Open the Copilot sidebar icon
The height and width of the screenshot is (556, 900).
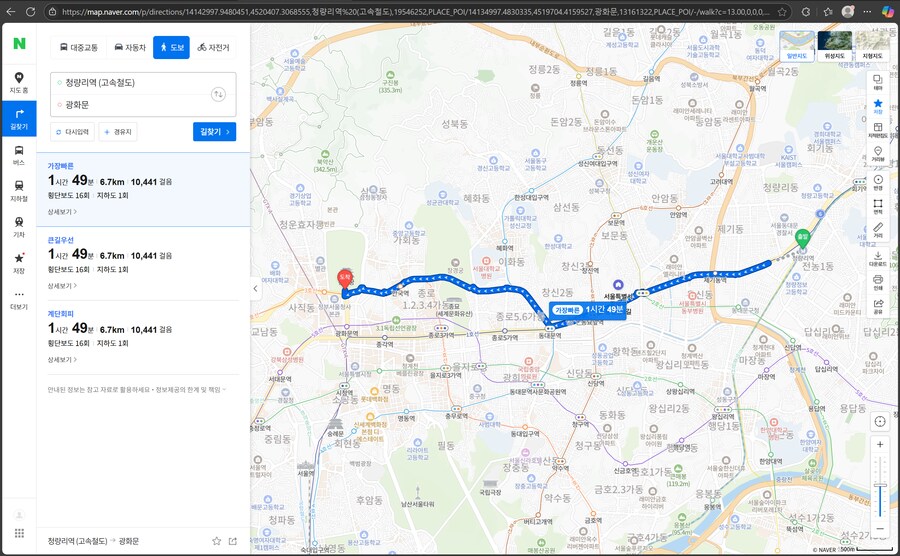point(887,11)
